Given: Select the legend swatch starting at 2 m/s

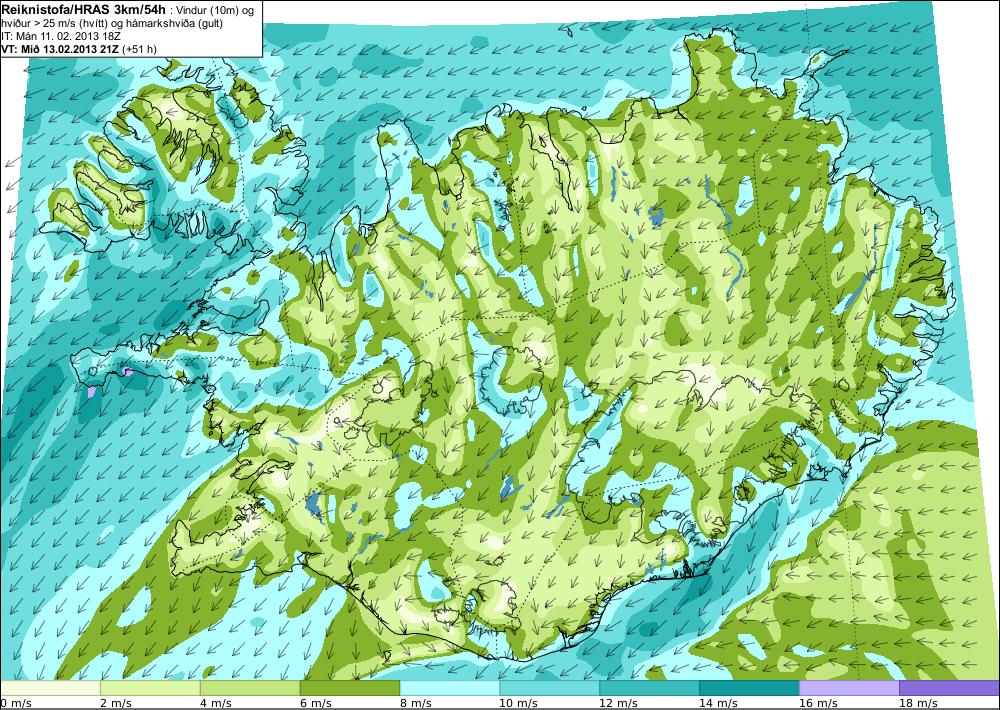Looking at the screenshot, I should (151, 688).
